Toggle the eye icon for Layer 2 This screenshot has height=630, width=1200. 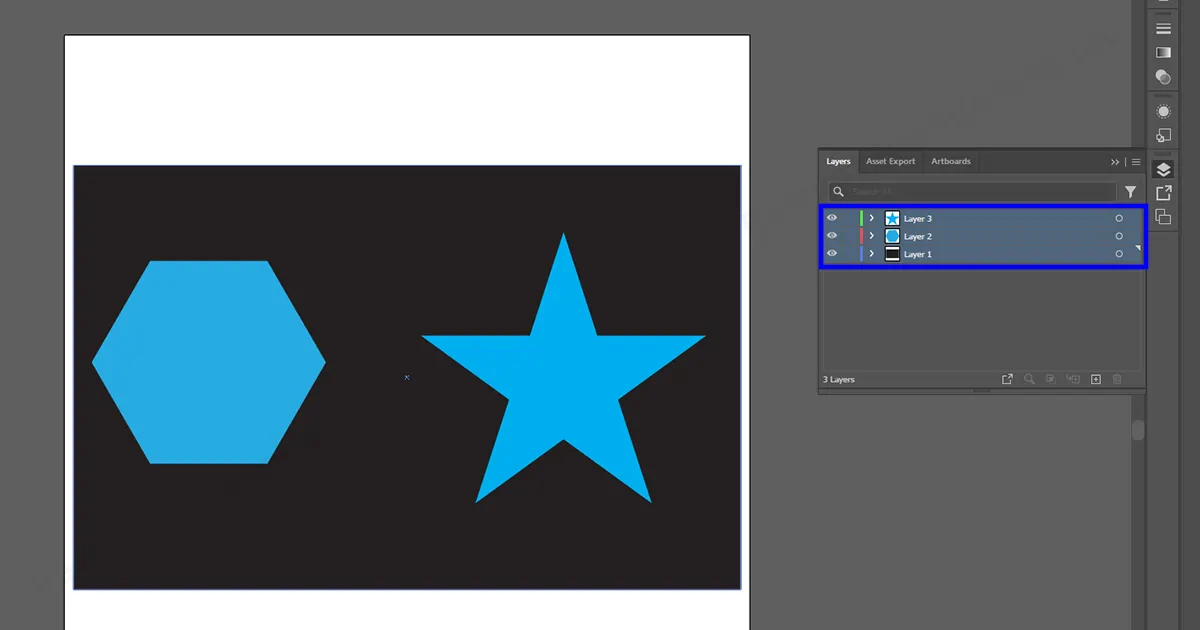(x=832, y=235)
